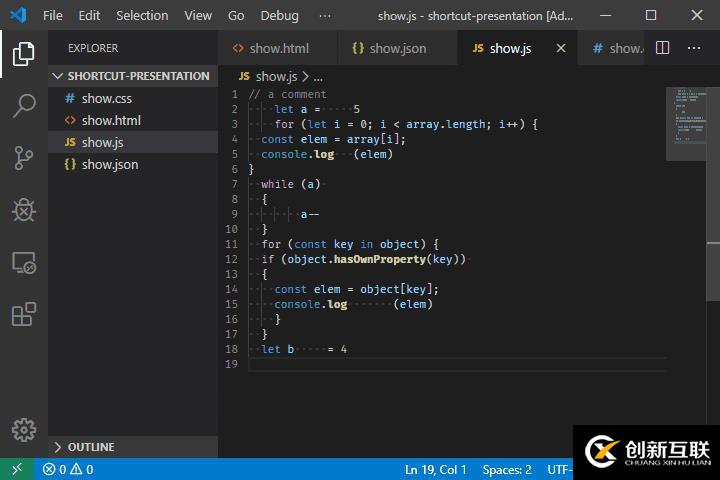Viewport: 720px width, 480px height.
Task: Click the VS Code logo icon
Action: coord(18,15)
